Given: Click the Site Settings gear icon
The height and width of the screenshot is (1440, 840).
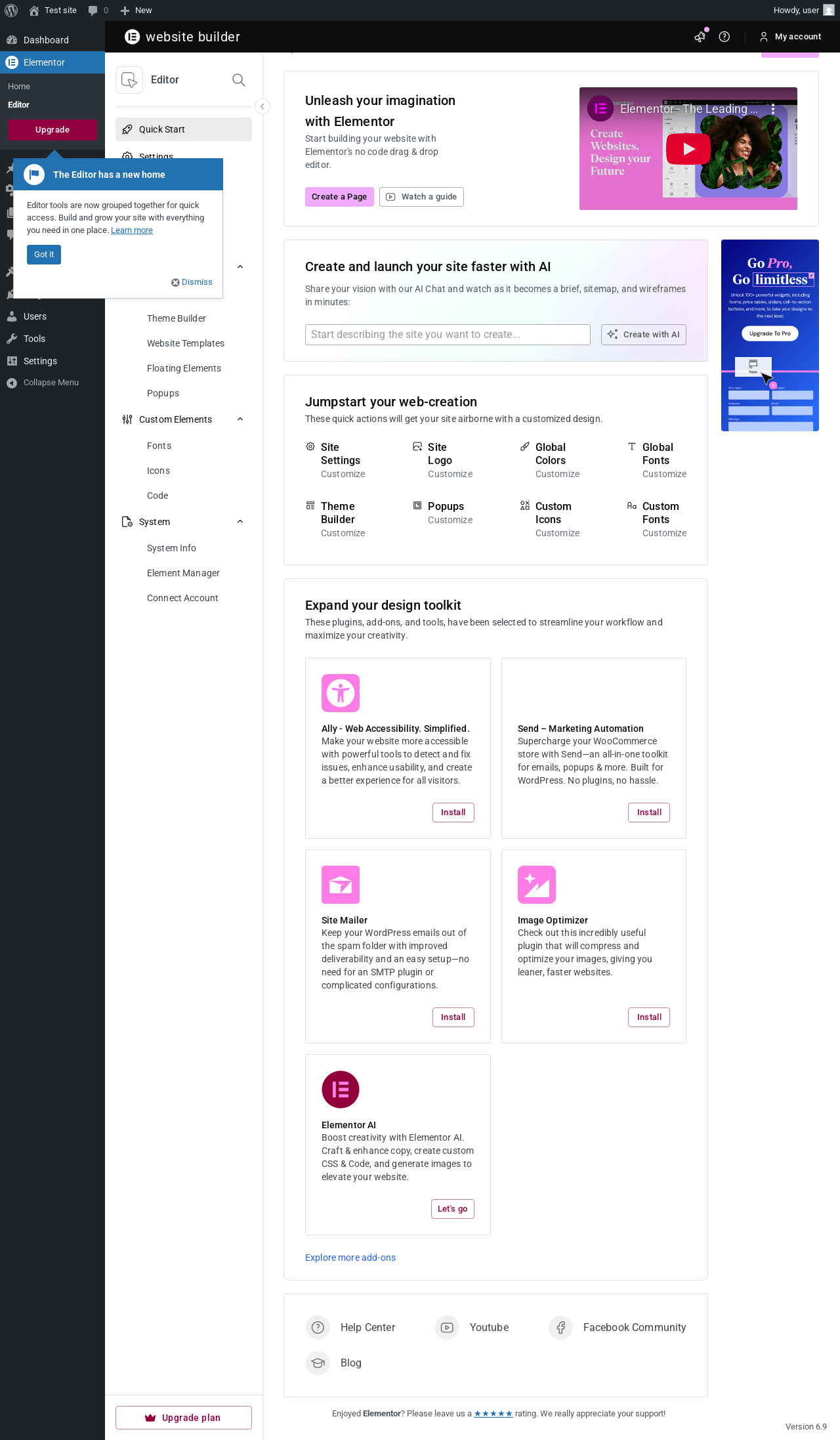Looking at the screenshot, I should 310,447.
